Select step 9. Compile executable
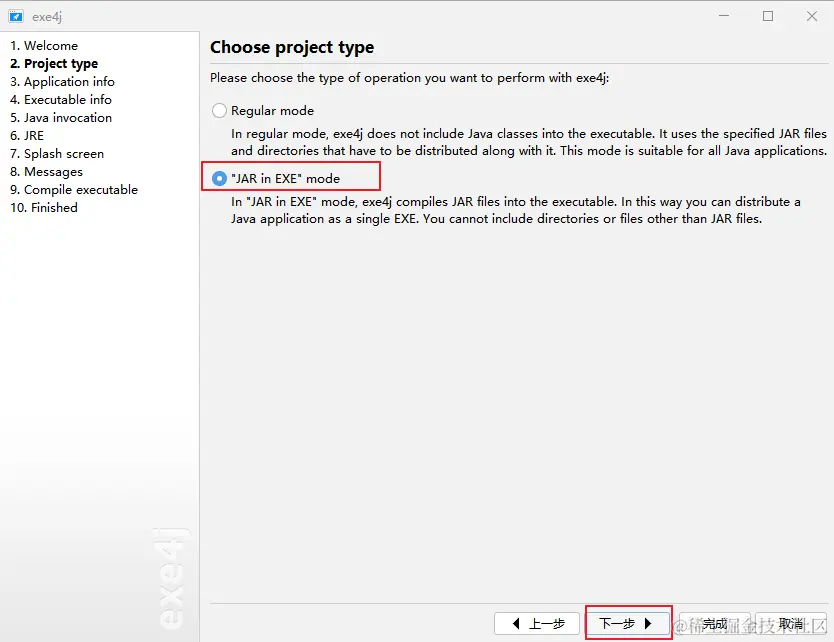The width and height of the screenshot is (834, 642). tap(74, 190)
